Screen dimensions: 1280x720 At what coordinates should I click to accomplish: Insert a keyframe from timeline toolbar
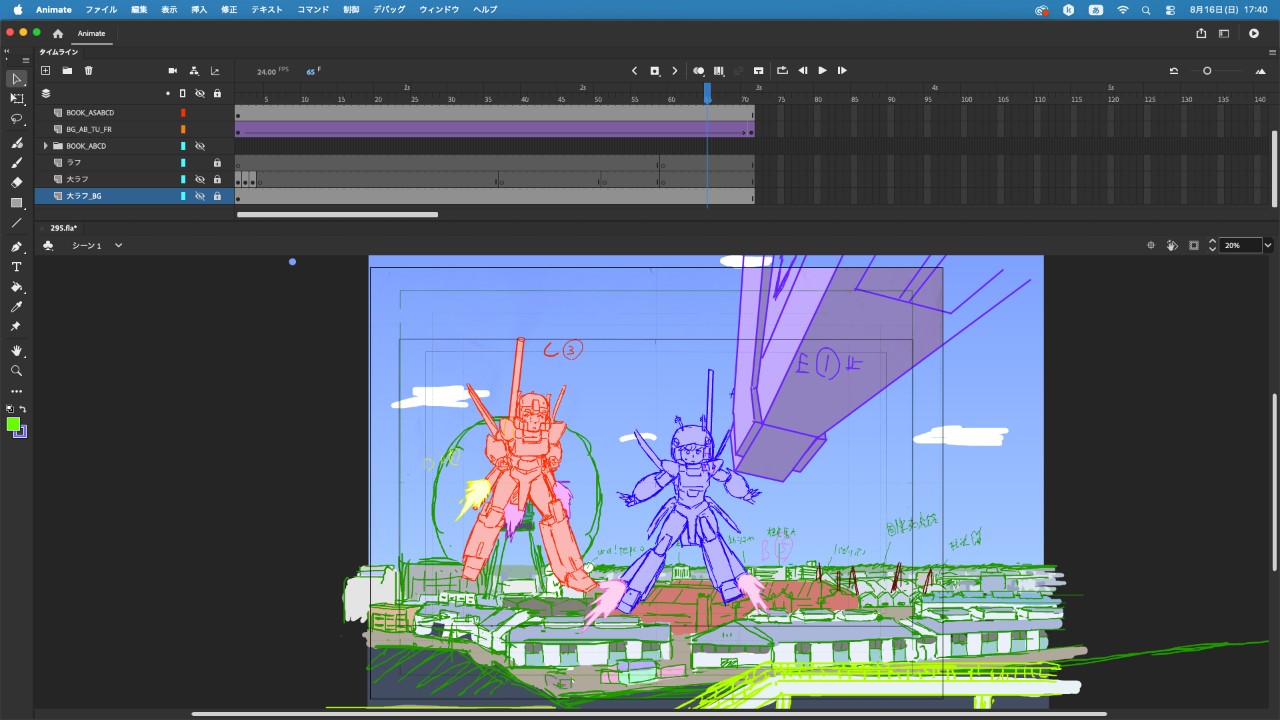[655, 71]
